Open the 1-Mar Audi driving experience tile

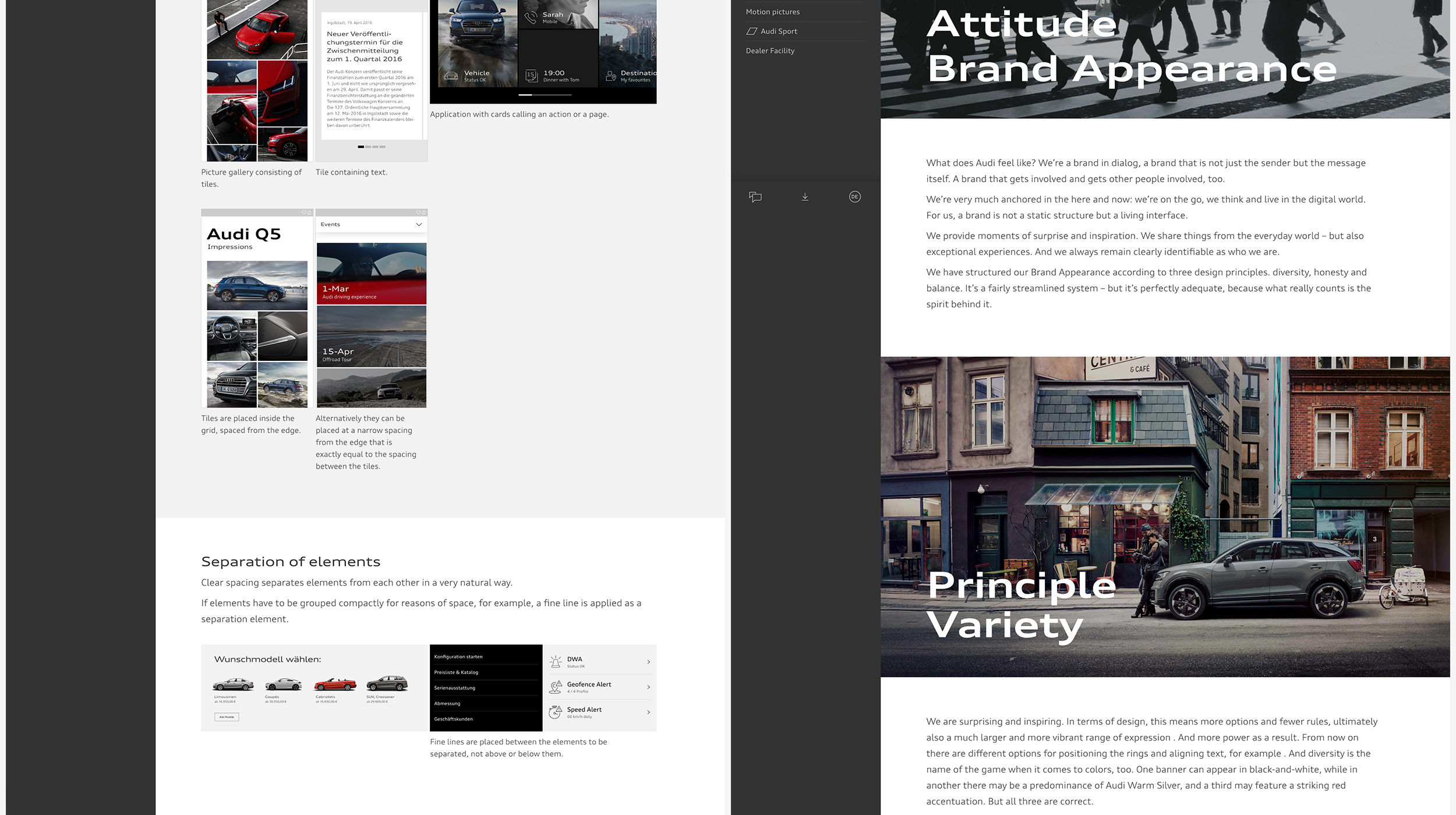(x=372, y=274)
